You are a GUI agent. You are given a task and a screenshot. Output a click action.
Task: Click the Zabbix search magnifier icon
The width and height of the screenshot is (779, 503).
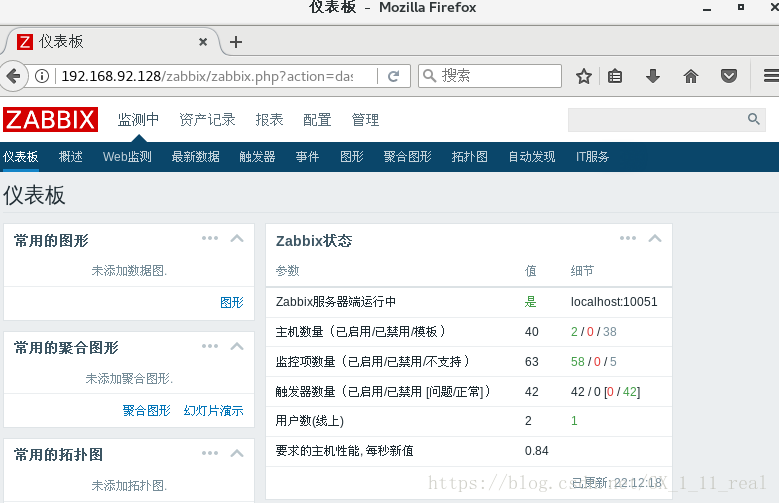click(x=754, y=119)
